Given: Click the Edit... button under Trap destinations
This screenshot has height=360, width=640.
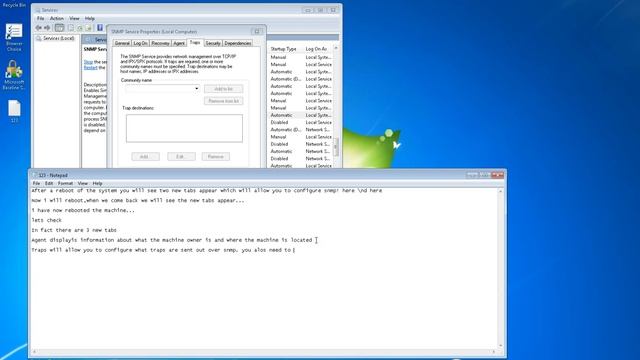Looking at the screenshot, I should pyautogui.click(x=181, y=157).
